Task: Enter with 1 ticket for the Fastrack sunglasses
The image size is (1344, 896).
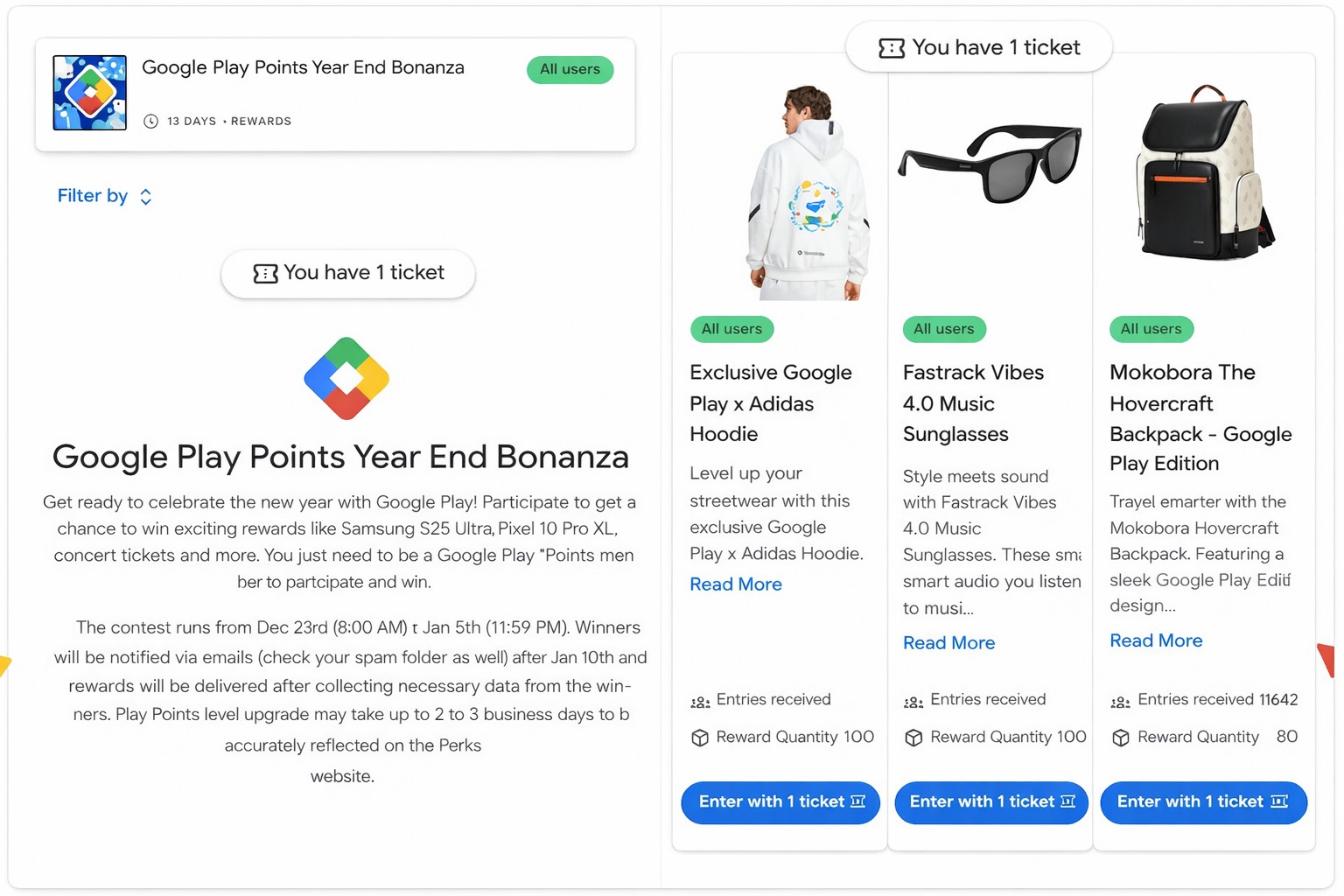Action: (991, 801)
